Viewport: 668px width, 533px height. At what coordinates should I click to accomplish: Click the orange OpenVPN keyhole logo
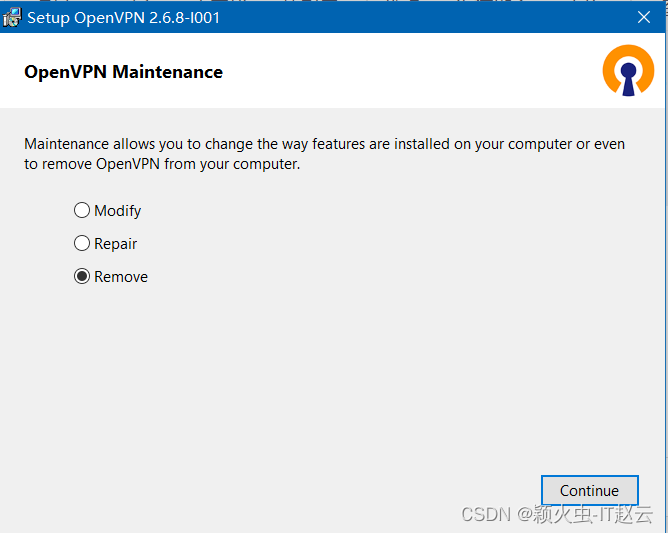pos(628,71)
